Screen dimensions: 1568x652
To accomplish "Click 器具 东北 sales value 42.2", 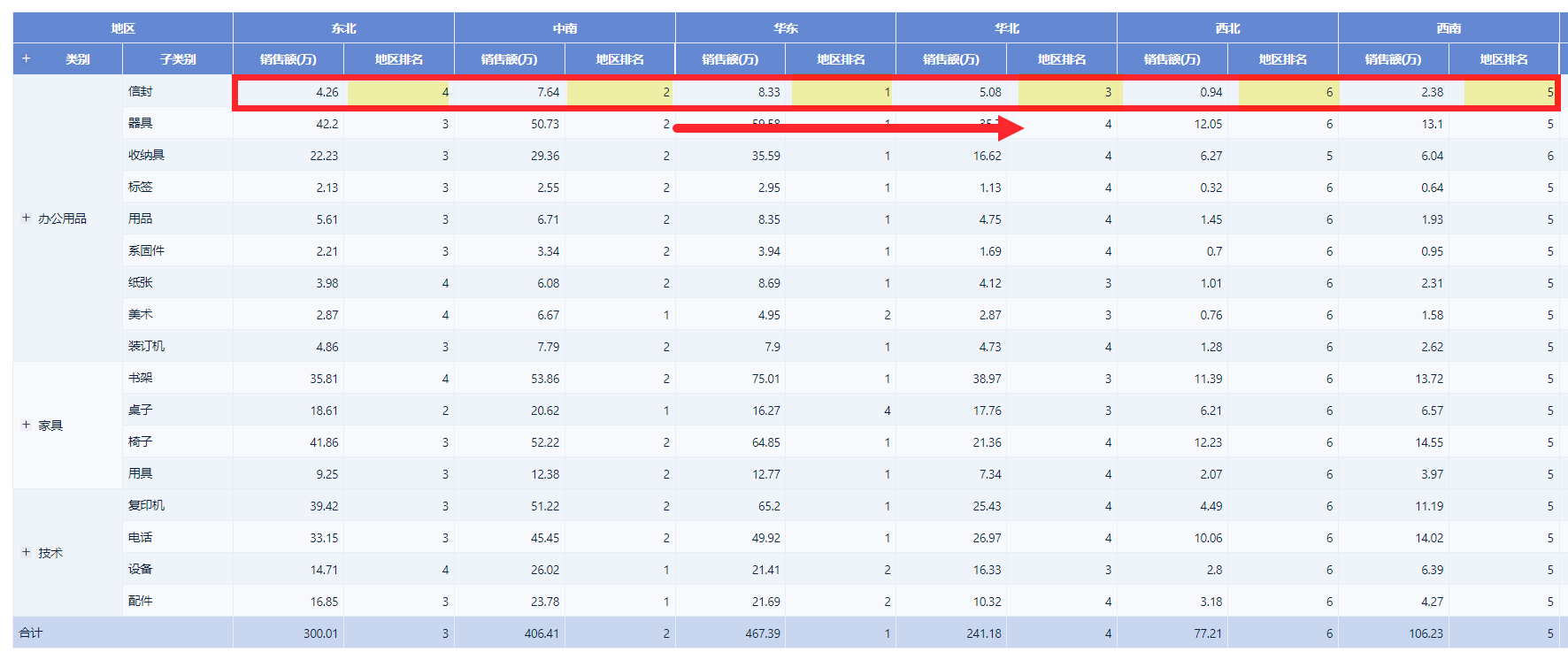I will coord(327,124).
